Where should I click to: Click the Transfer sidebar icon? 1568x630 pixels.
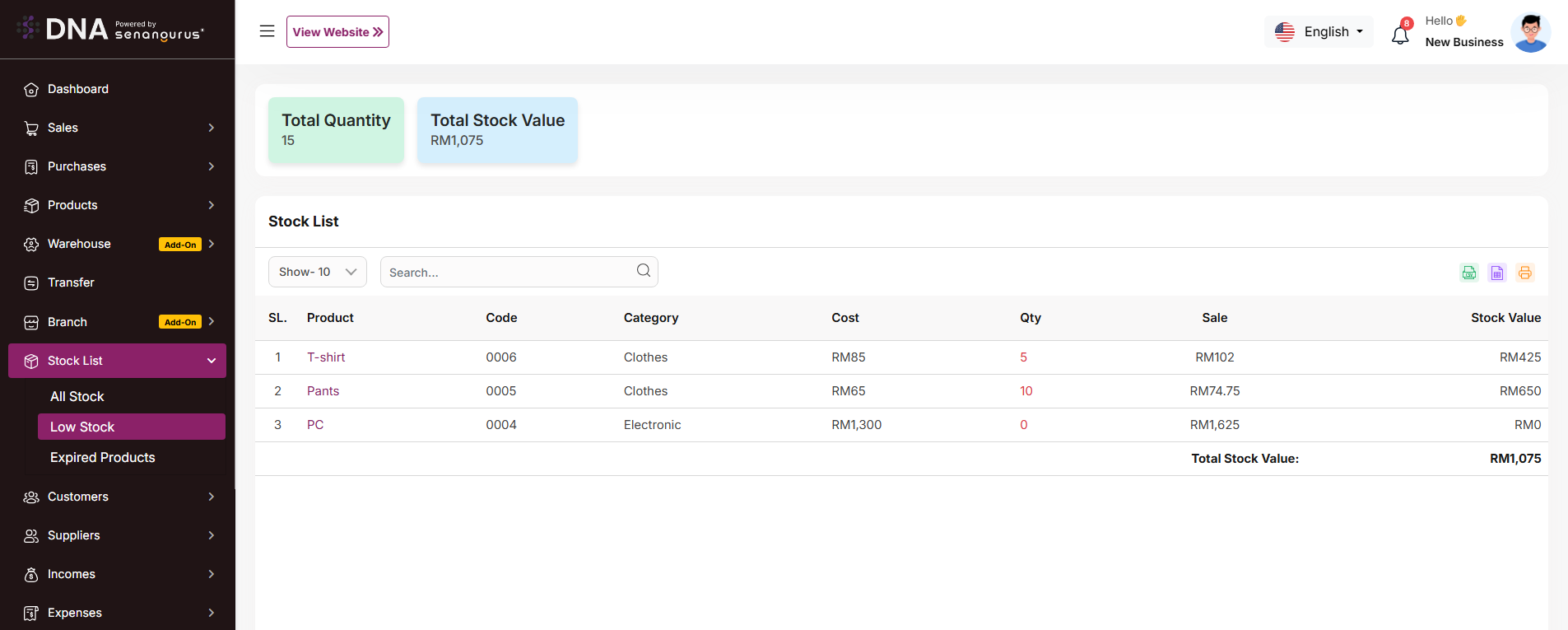(31, 283)
